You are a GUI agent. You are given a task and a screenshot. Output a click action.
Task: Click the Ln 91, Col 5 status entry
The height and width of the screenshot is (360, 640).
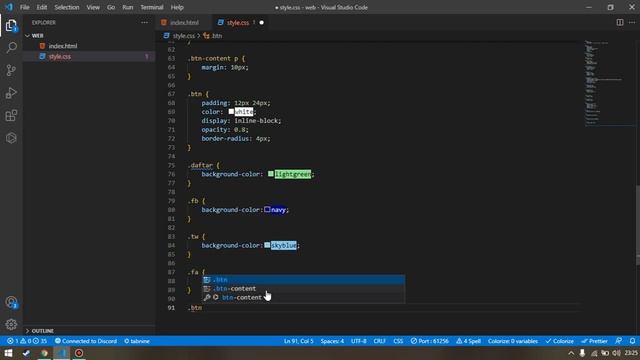299,341
